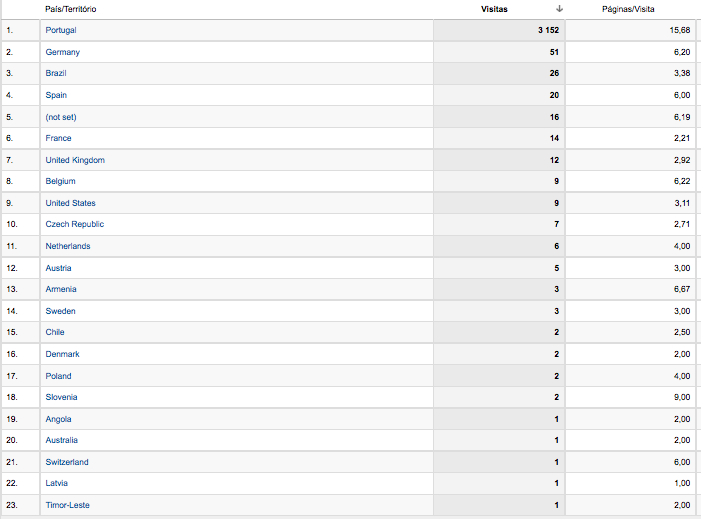Screen dimensions: 701x519
Task: Click the País/Território column header
Action: coord(71,9)
